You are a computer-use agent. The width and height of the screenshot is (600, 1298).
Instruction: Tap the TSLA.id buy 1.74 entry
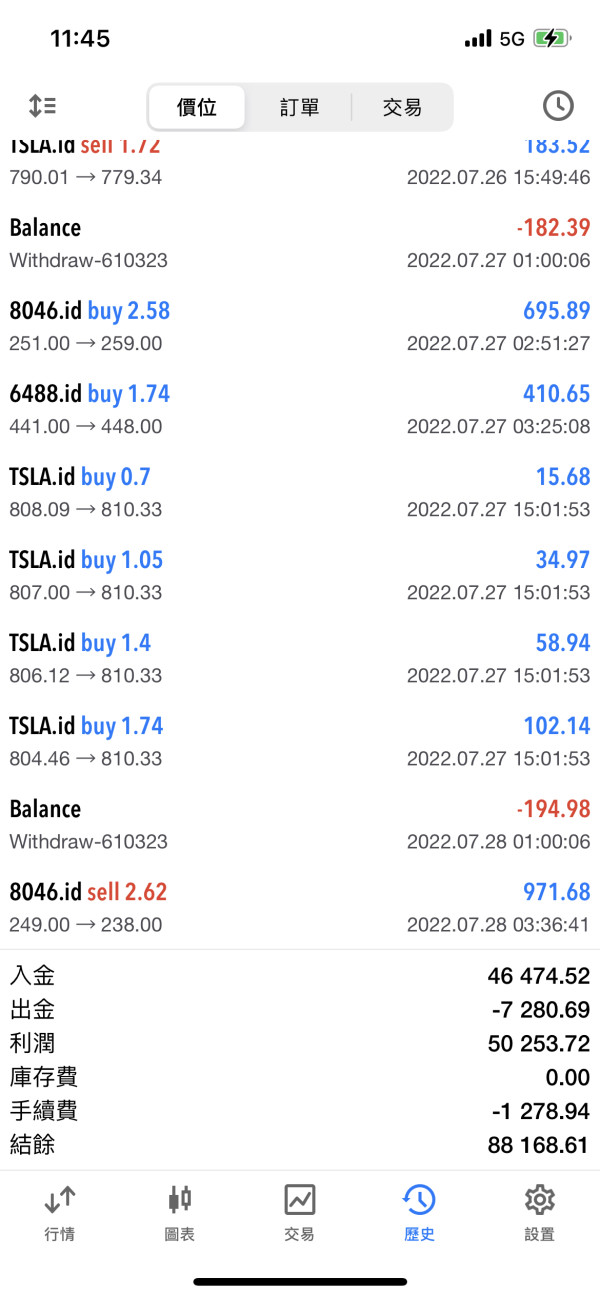[x=300, y=741]
